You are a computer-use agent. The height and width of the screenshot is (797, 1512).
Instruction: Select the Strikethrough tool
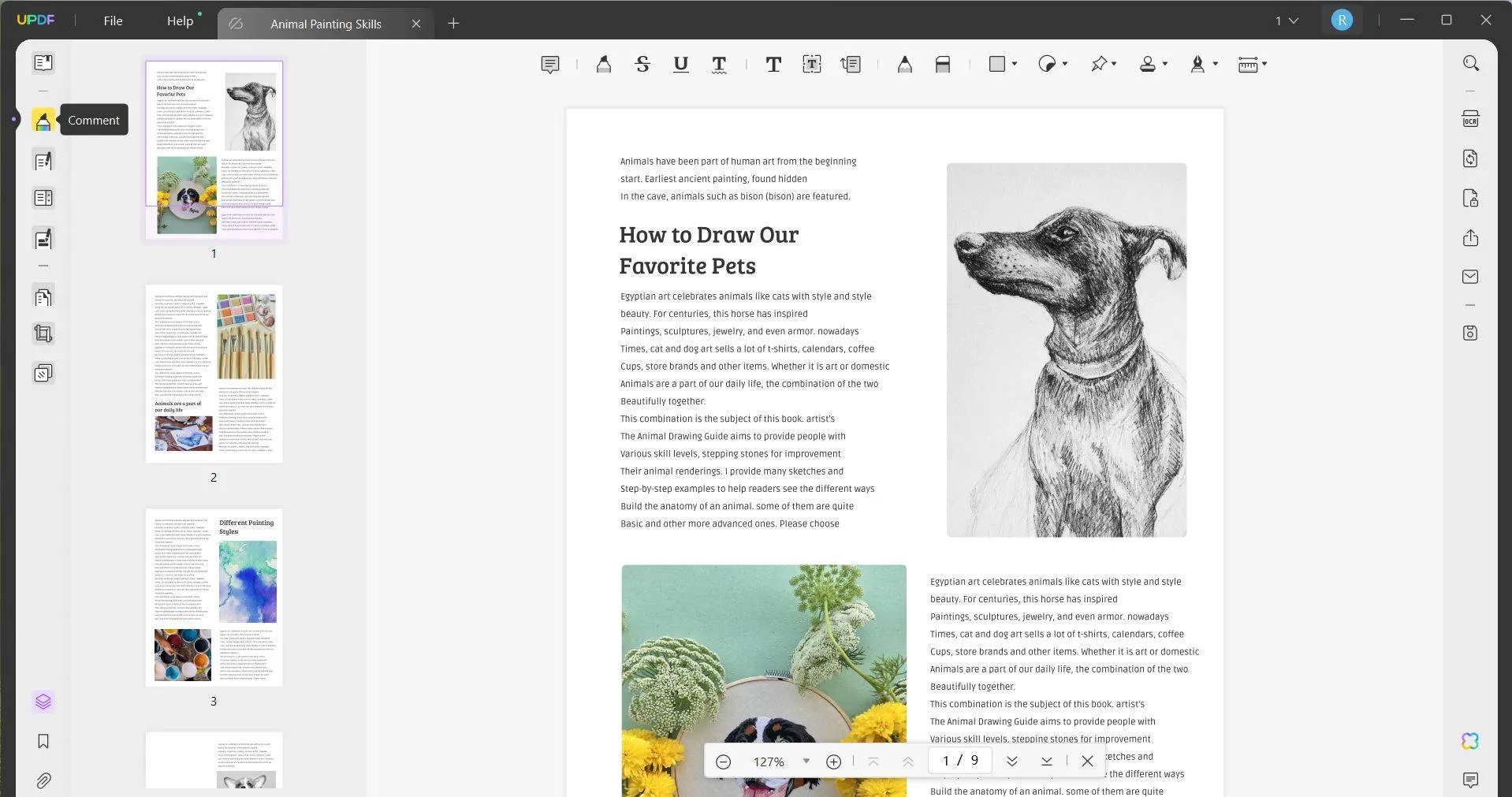(642, 65)
